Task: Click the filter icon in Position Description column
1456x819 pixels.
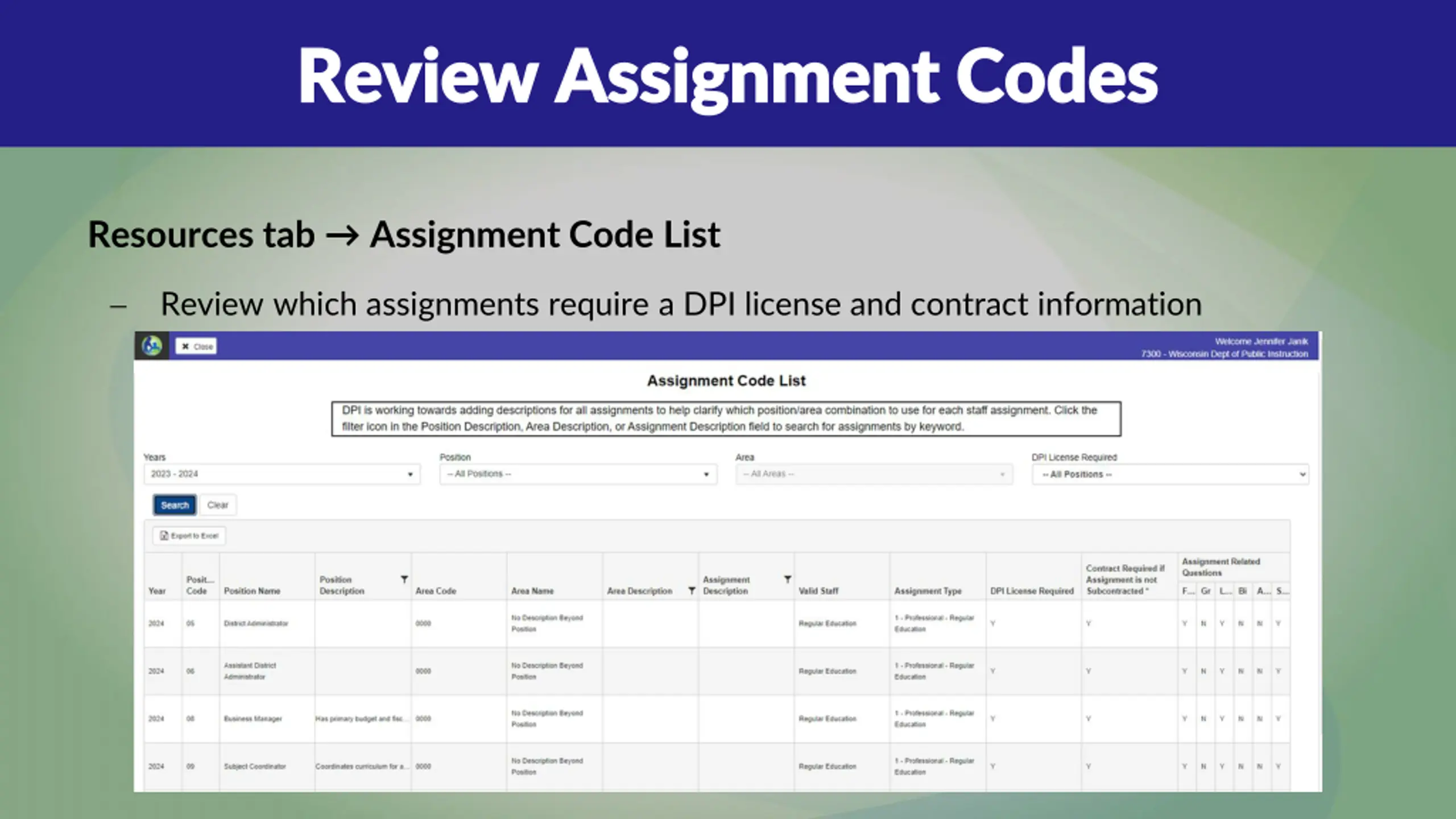Action: [404, 580]
